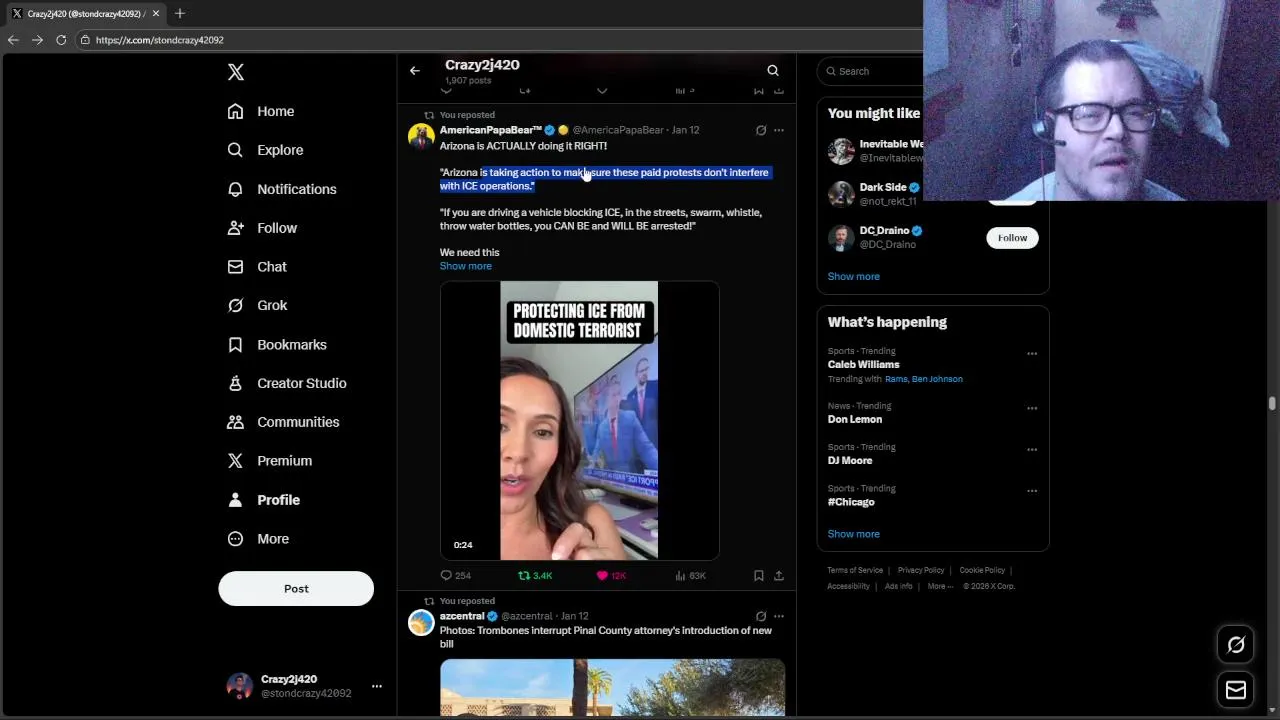Open Communities in the sidebar
Image resolution: width=1280 pixels, height=720 pixels.
(x=283, y=422)
